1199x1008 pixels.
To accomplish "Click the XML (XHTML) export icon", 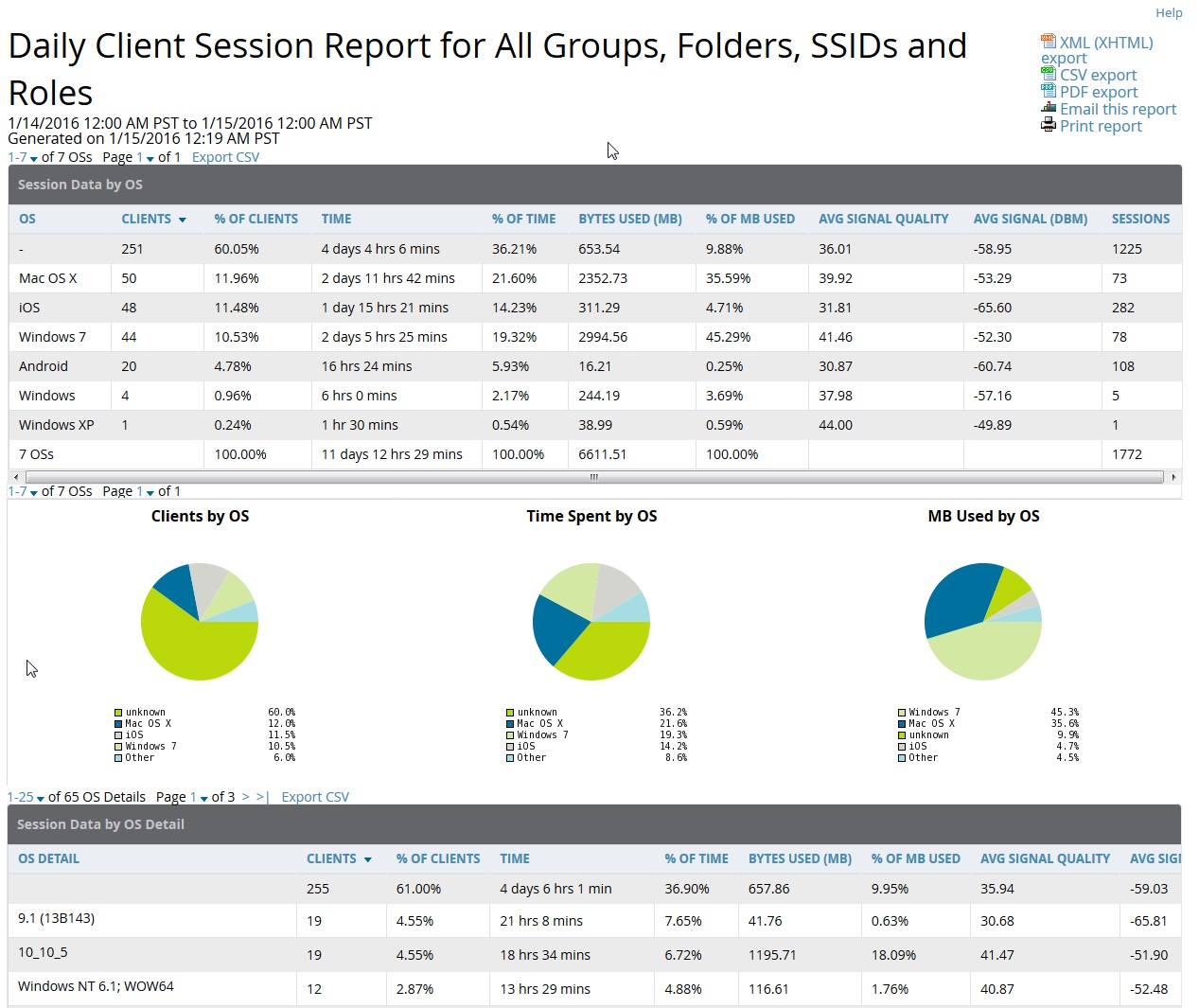I will pos(1049,41).
